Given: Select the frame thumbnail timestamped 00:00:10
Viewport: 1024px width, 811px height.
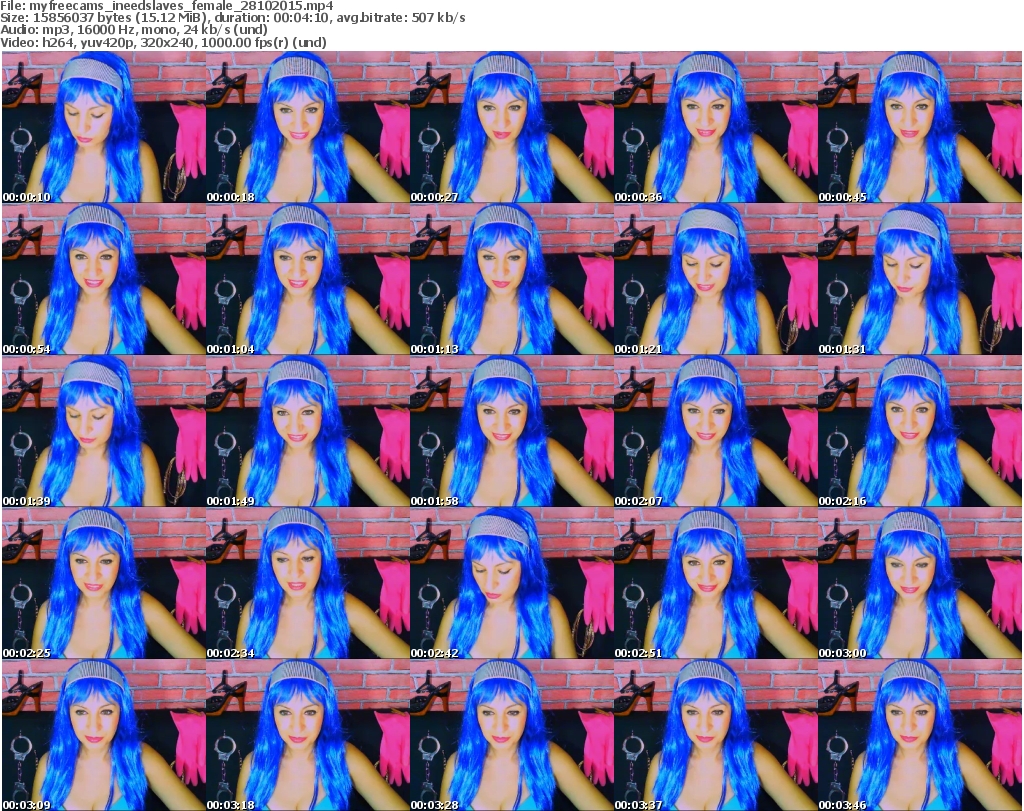Looking at the screenshot, I should click(x=104, y=127).
